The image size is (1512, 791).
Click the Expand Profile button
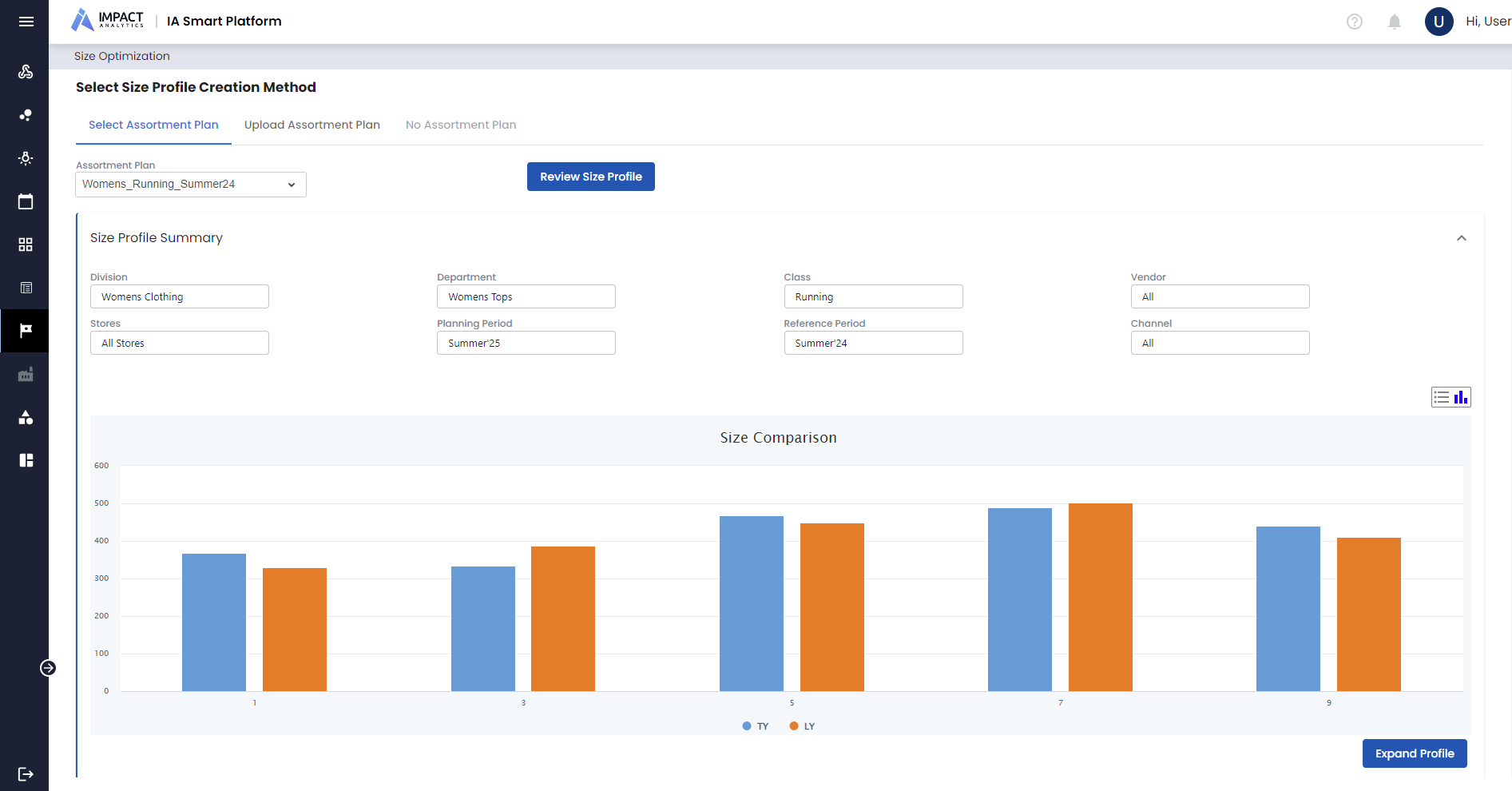pyautogui.click(x=1415, y=753)
